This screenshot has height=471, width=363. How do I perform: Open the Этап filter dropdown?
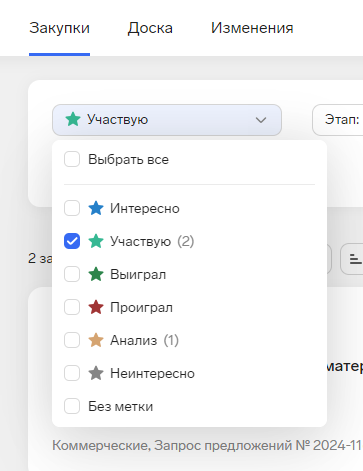tap(338, 120)
